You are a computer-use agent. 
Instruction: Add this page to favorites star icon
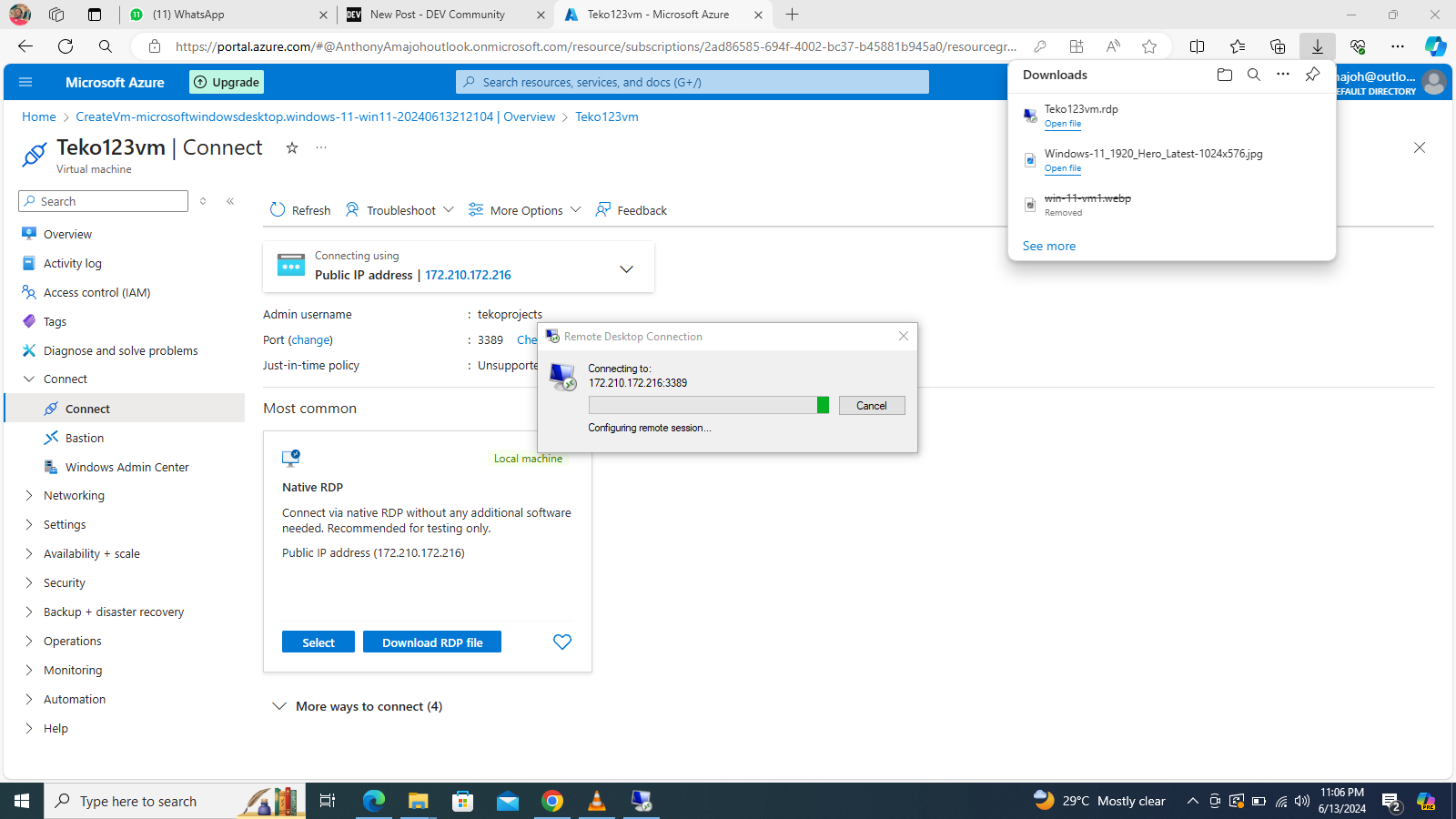point(1149,46)
